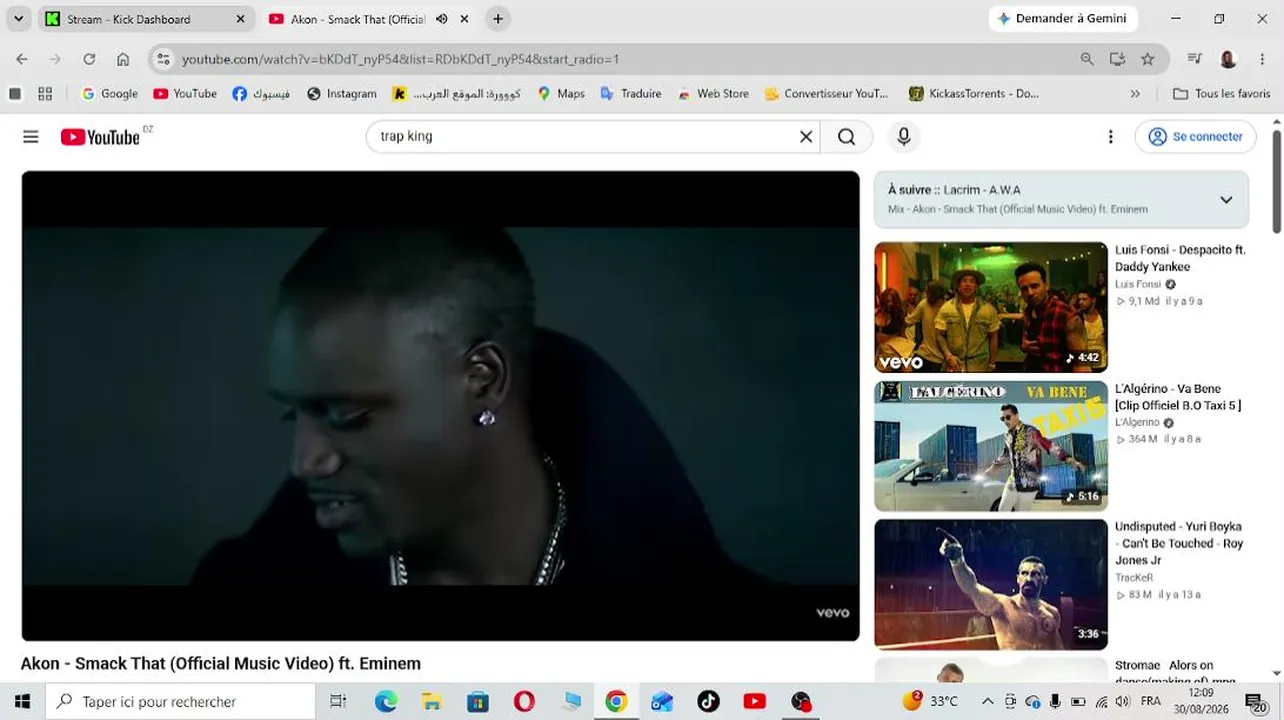The image size is (1284, 720).
Task: Mute the Akon tab via speaker icon
Action: [441, 19]
